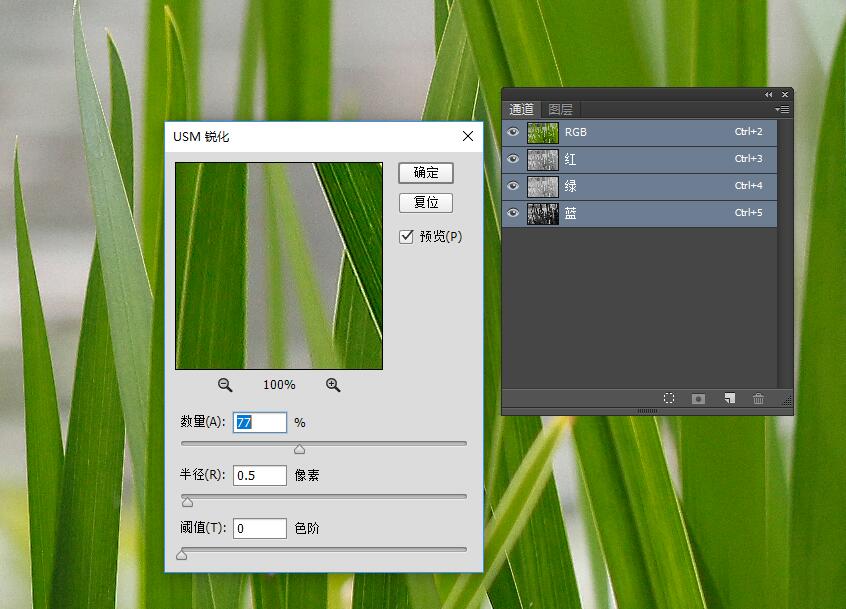Select the blue (蓝) channel thumbnail
Image resolution: width=846 pixels, height=609 pixels.
[x=542, y=214]
